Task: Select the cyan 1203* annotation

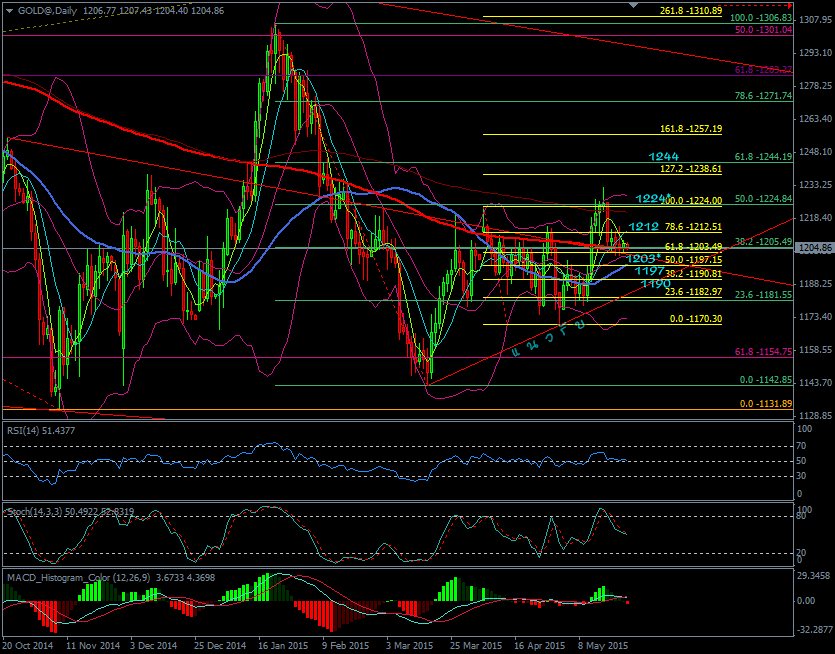Action: coord(643,259)
